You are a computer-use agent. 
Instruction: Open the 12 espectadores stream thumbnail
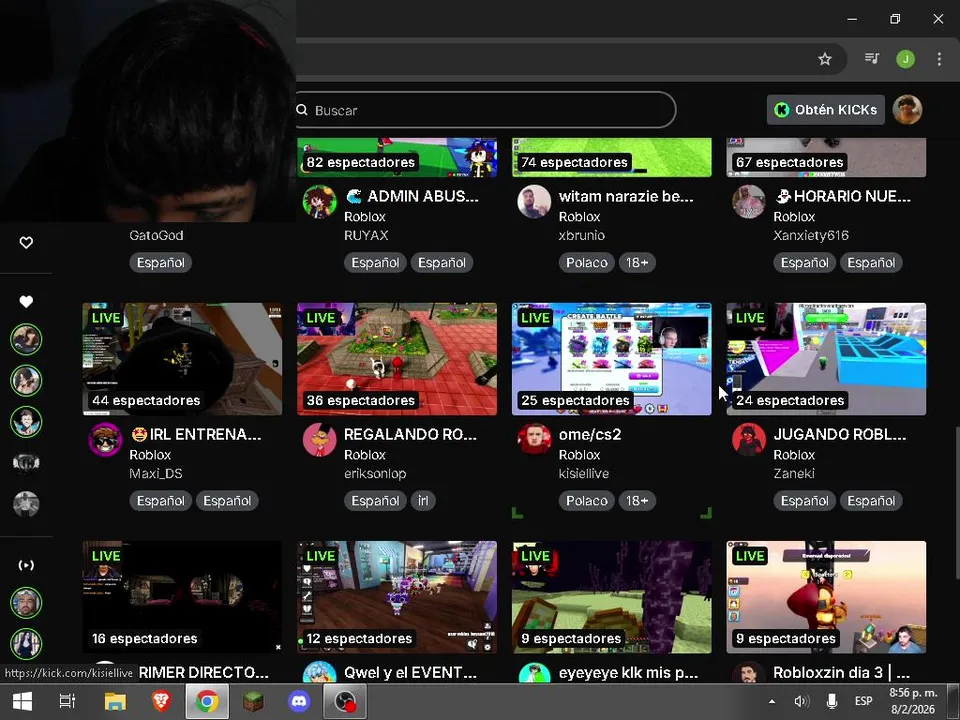click(397, 597)
